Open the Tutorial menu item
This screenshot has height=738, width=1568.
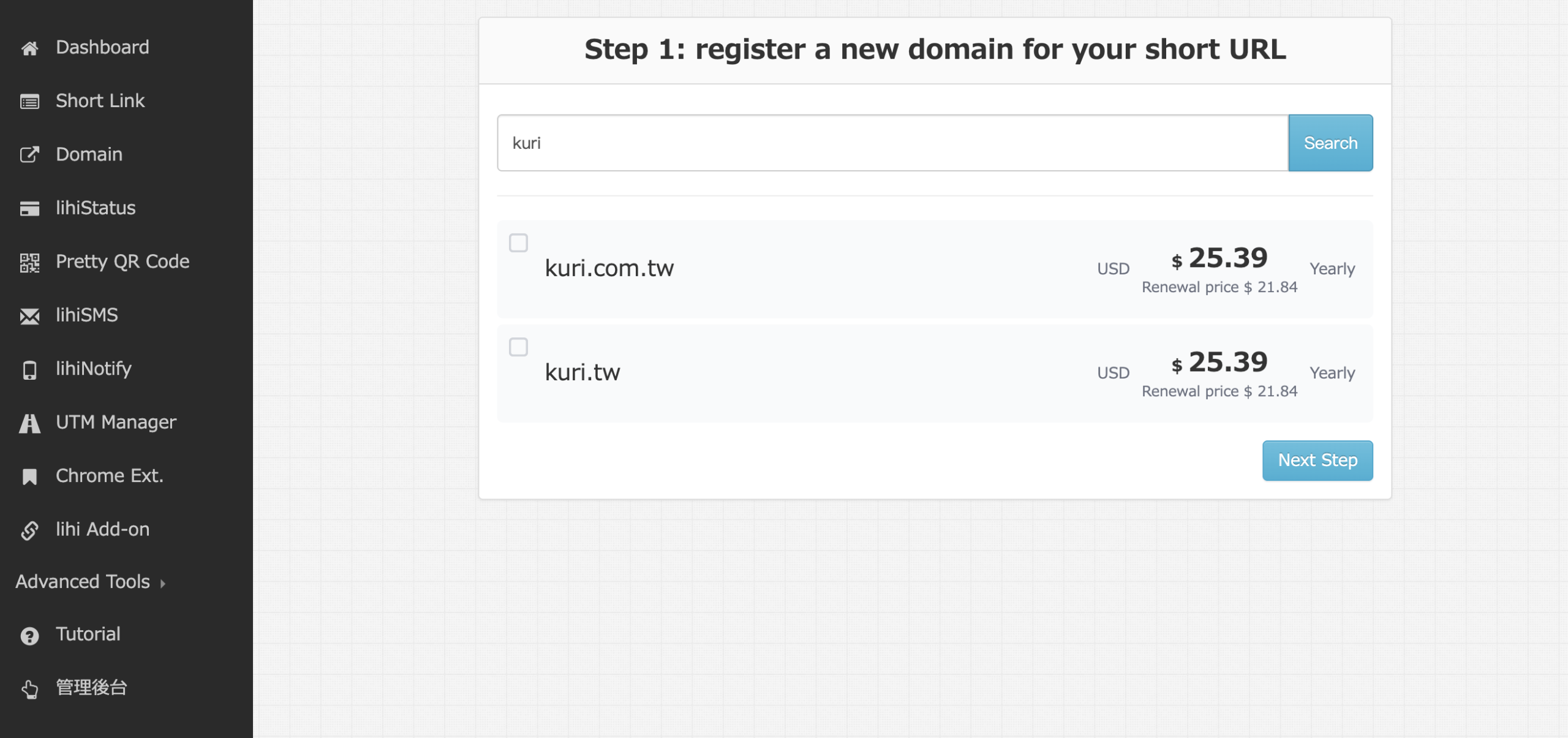[88, 634]
